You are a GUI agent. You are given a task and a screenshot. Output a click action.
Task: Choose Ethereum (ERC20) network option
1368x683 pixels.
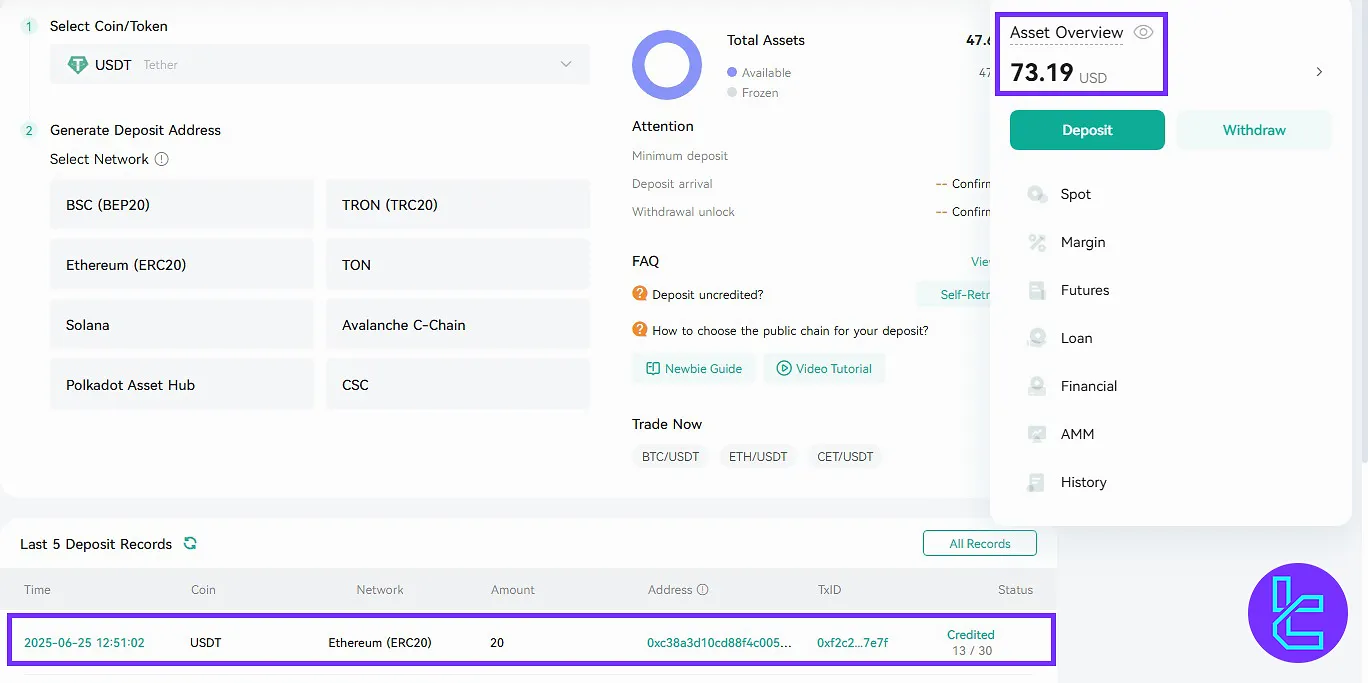tap(182, 265)
